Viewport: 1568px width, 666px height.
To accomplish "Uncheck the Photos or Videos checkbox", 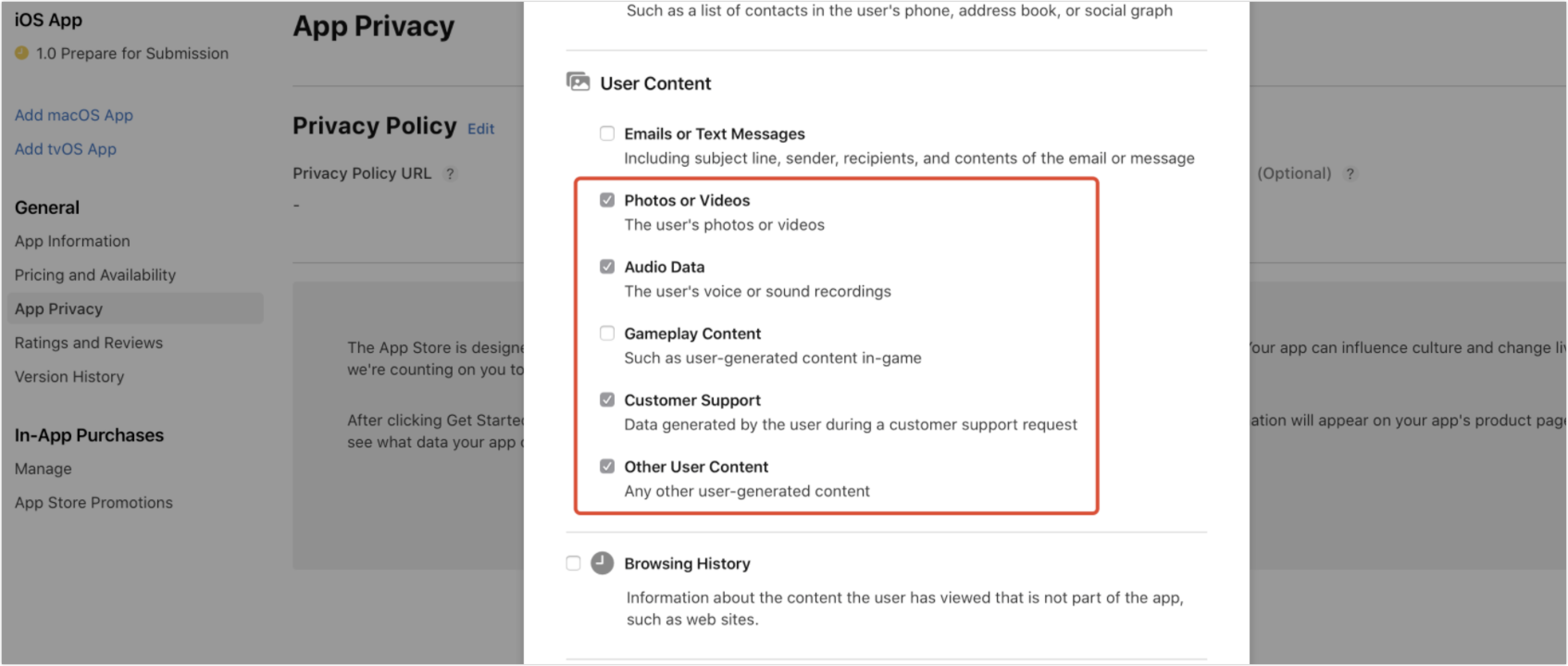I will coord(607,200).
